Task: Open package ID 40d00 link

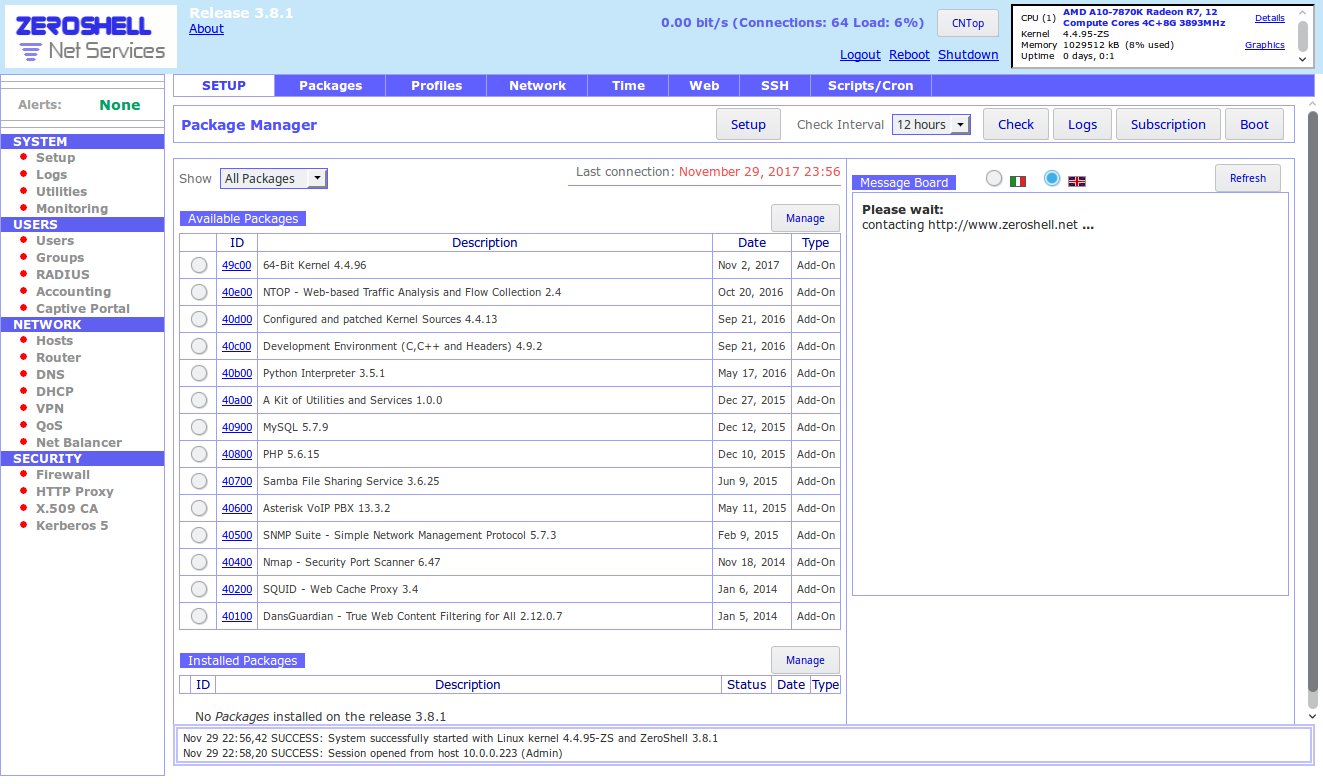Action: coord(237,319)
